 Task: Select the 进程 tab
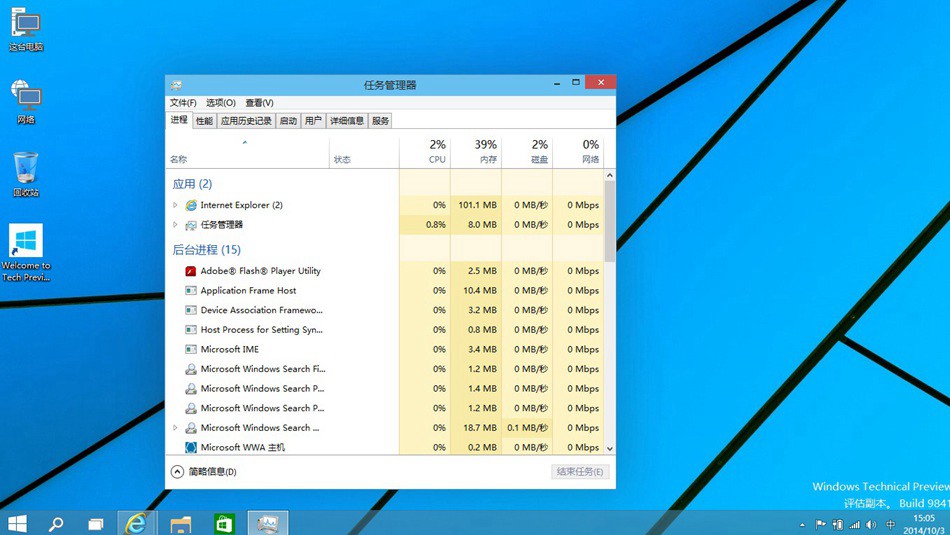pos(179,120)
